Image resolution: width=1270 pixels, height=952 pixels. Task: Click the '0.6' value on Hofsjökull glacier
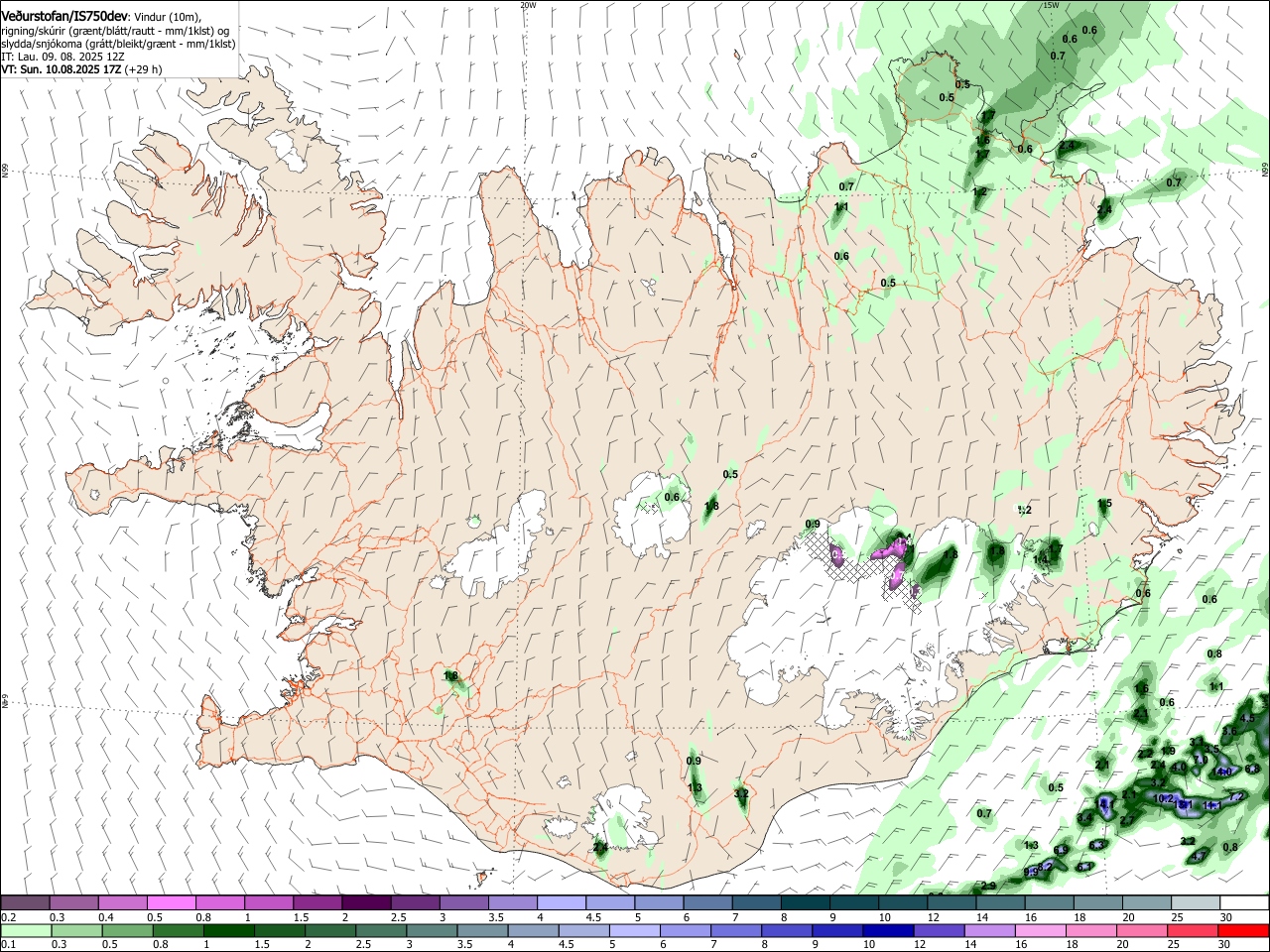coord(672,497)
